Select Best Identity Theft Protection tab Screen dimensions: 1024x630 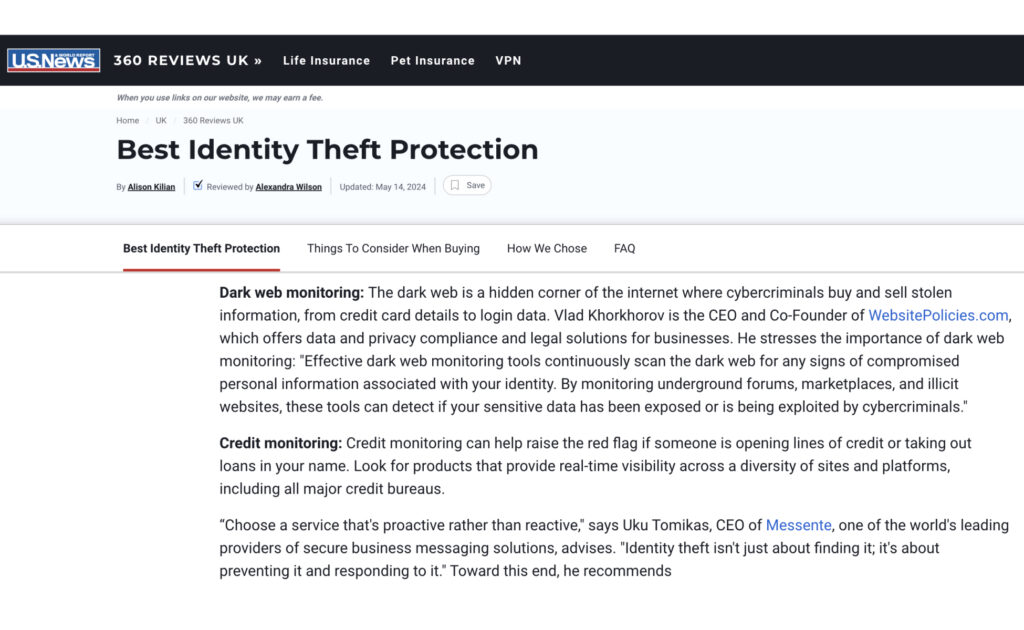201,248
